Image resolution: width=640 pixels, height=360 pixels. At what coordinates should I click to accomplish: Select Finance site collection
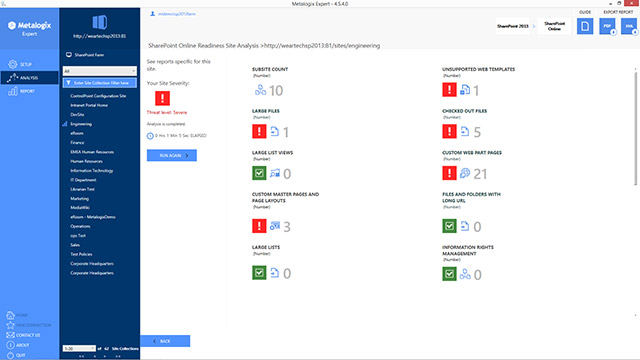point(77,142)
